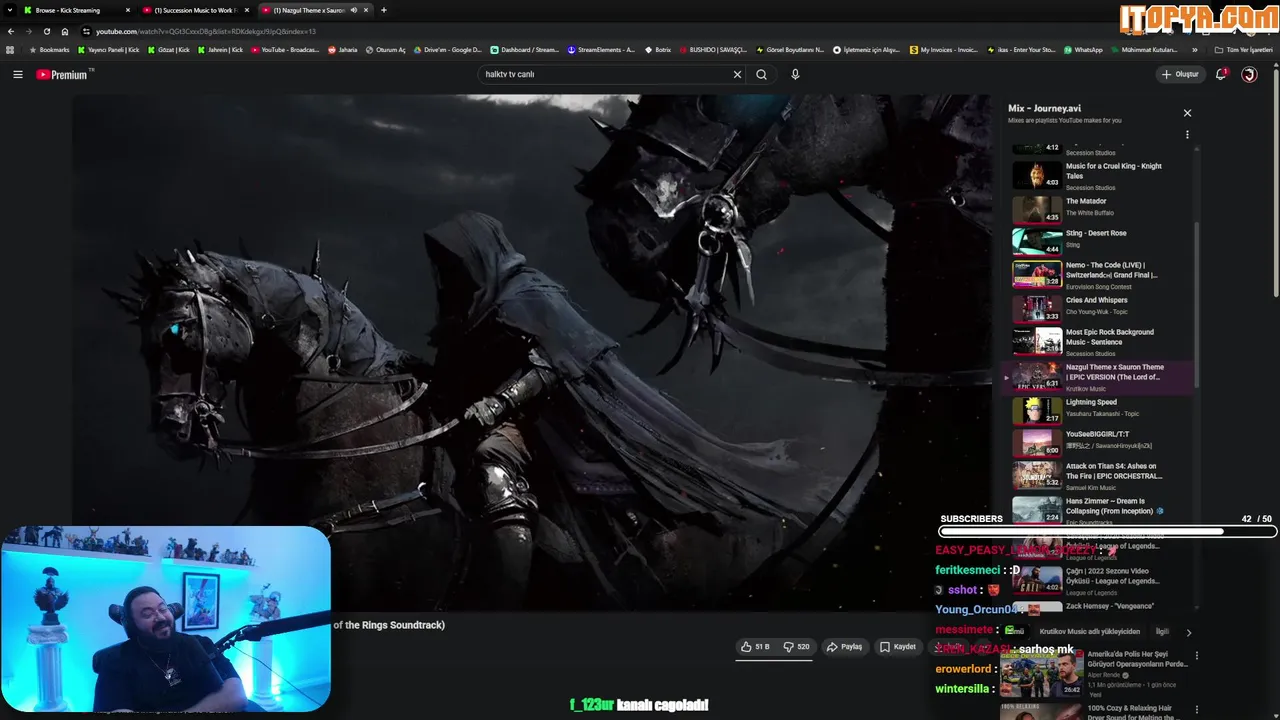The height and width of the screenshot is (720, 1280).
Task: Expand filter chips with right chevron
Action: click(x=1188, y=632)
